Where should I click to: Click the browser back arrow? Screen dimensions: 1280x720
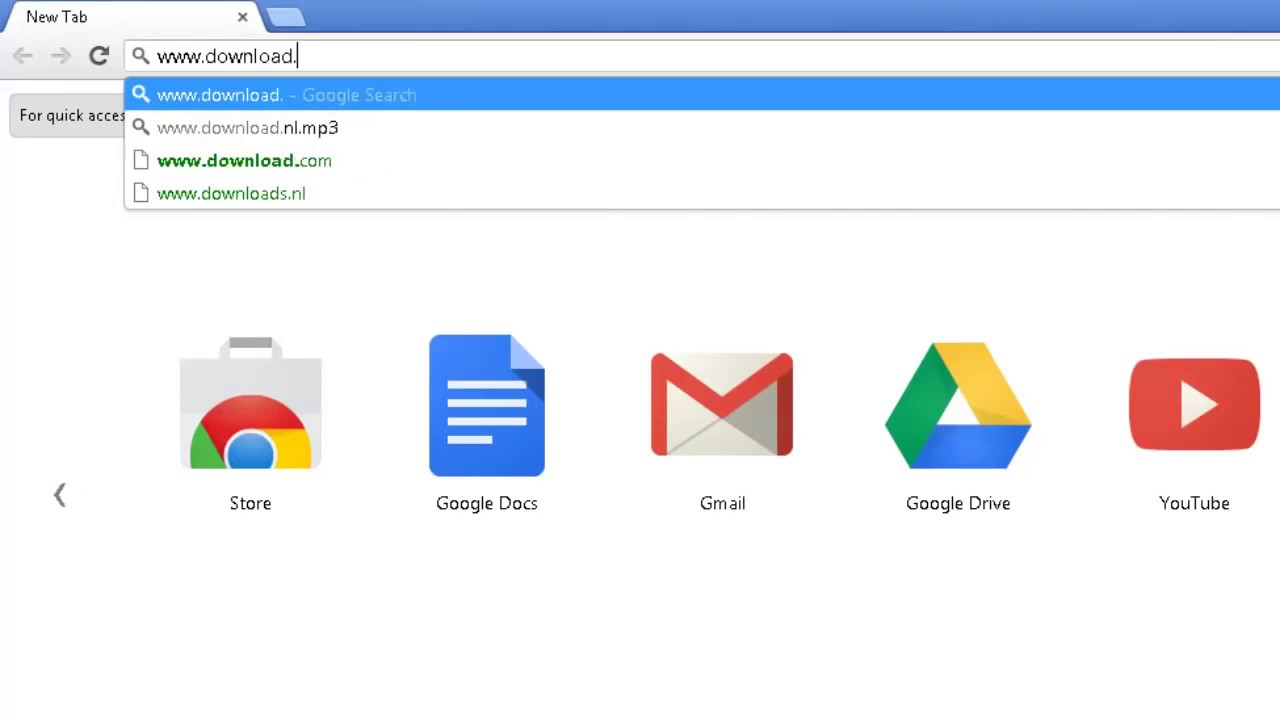[23, 56]
